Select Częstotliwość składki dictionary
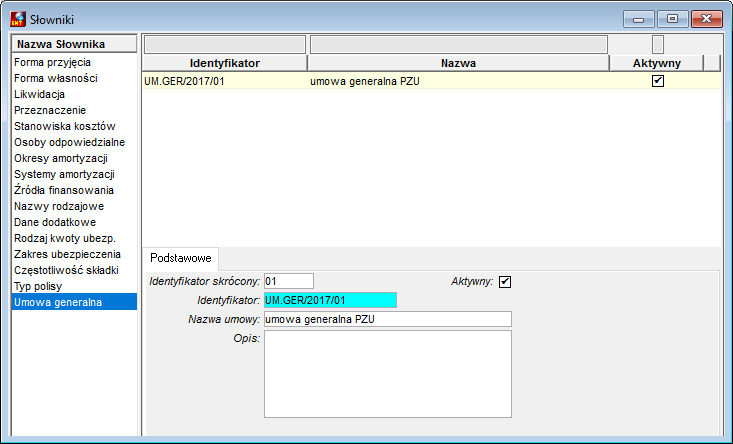The image size is (733, 444). pyautogui.click(x=66, y=270)
